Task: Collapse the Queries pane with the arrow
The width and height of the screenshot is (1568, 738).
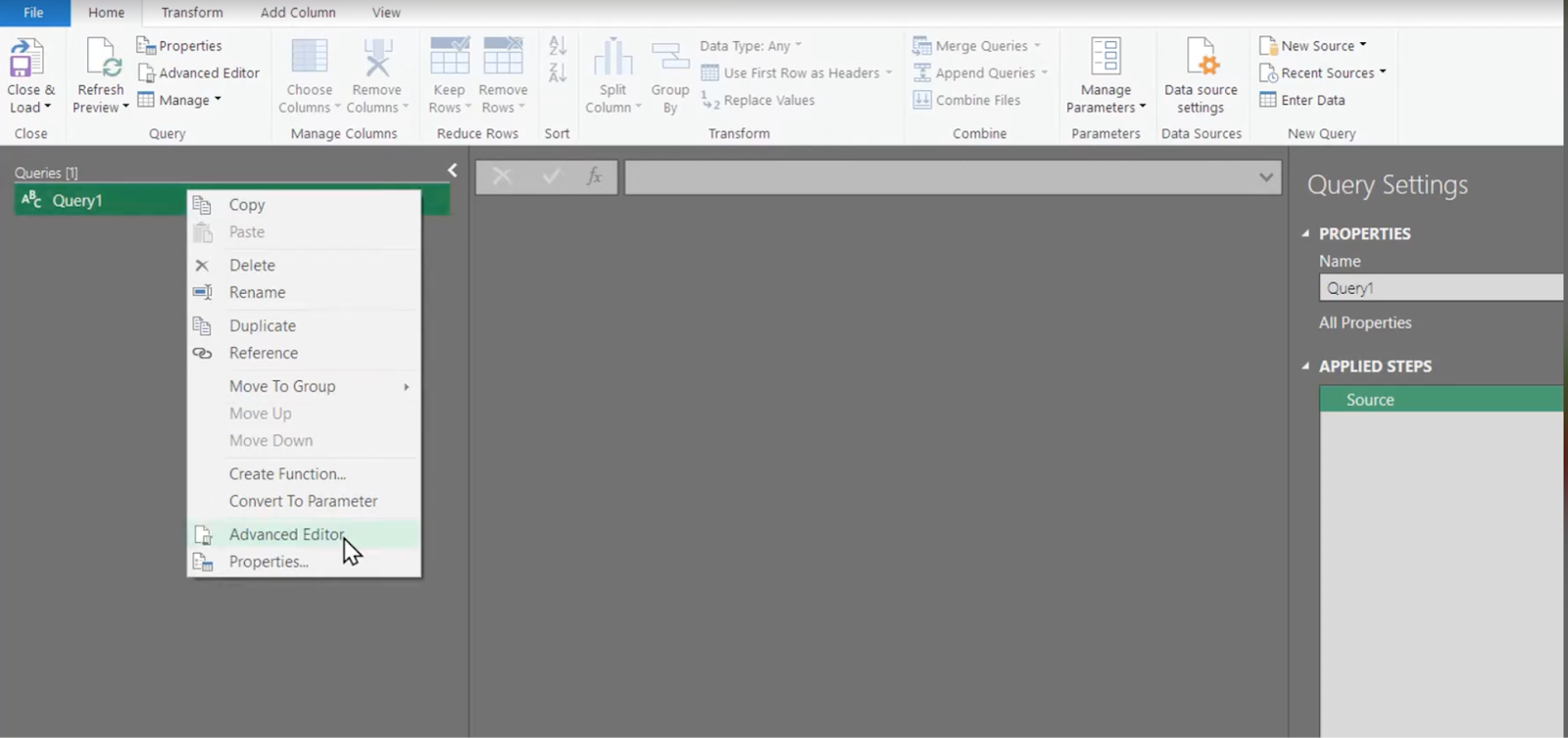Action: click(452, 171)
